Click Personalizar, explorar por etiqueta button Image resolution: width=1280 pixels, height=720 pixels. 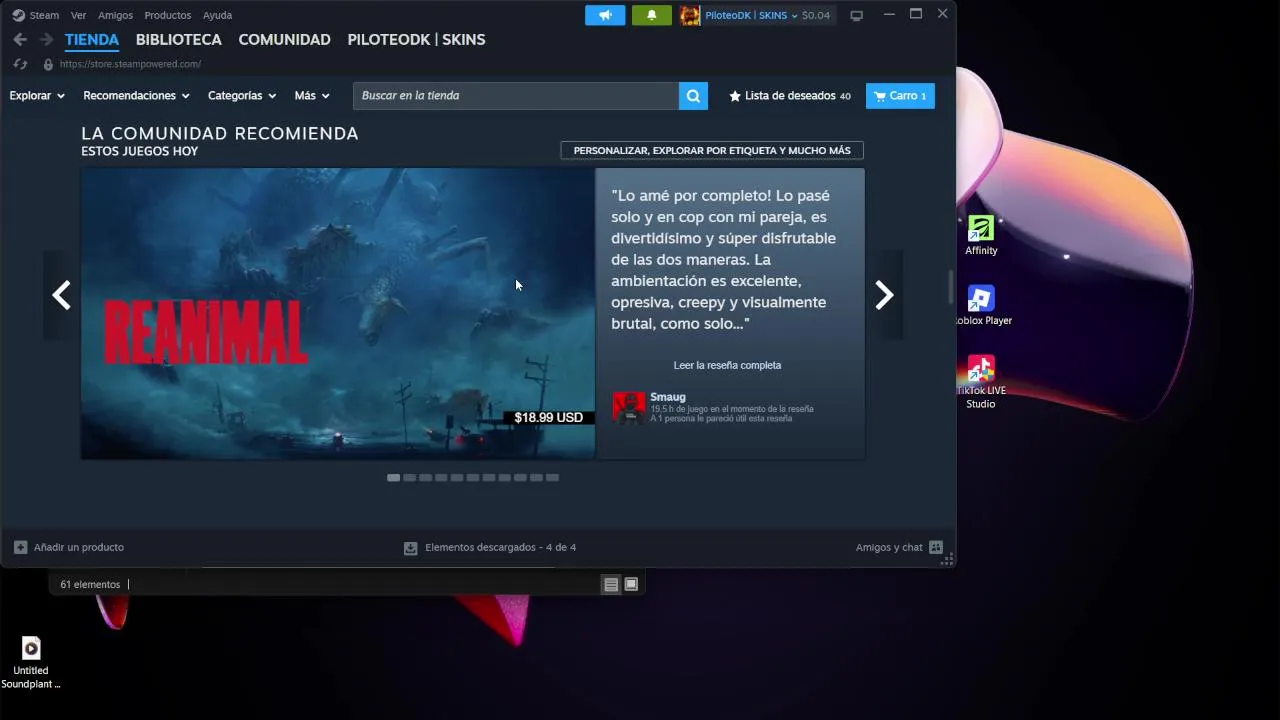point(712,150)
